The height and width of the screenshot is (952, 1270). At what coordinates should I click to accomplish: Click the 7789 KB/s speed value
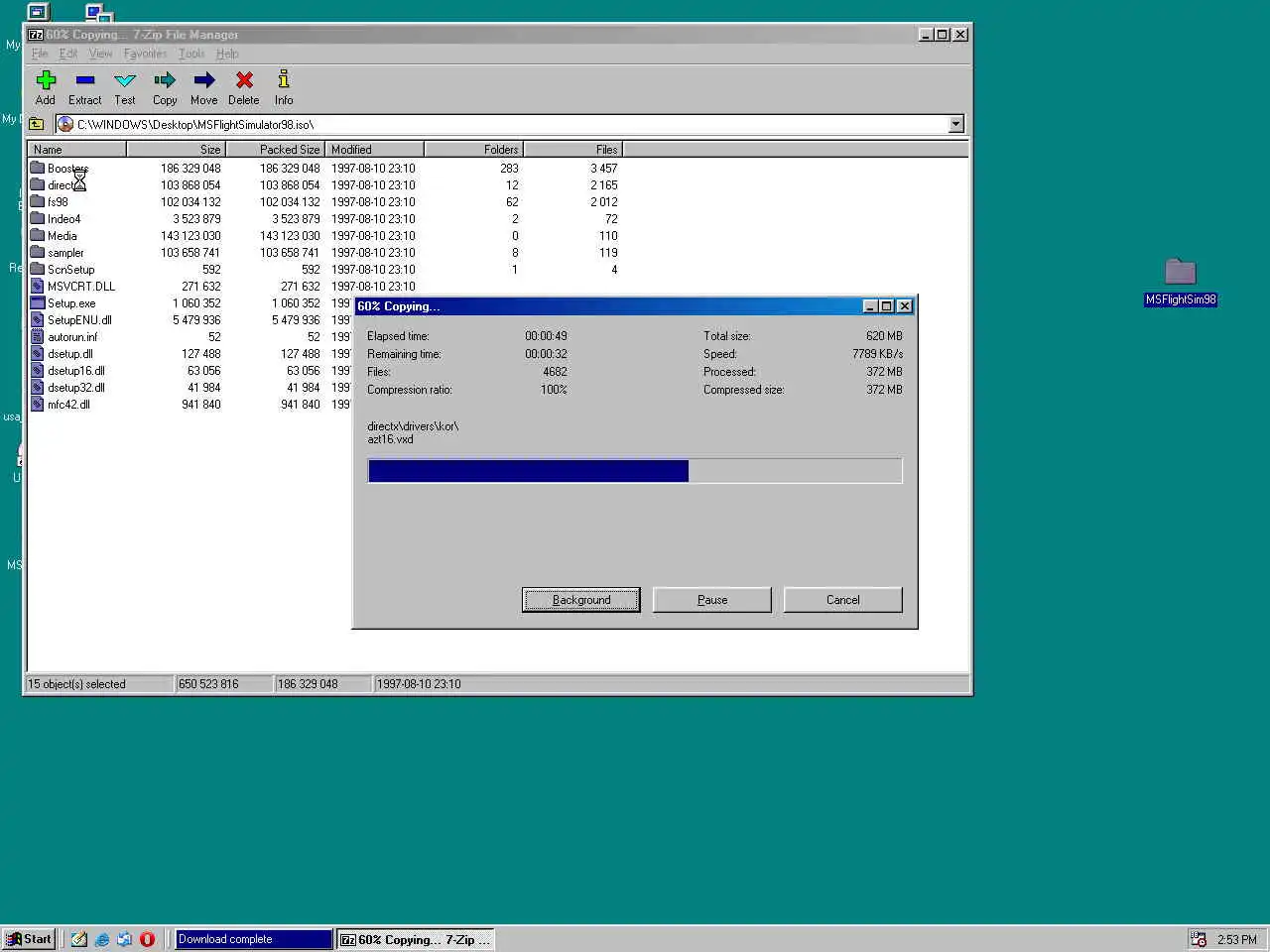coord(877,354)
